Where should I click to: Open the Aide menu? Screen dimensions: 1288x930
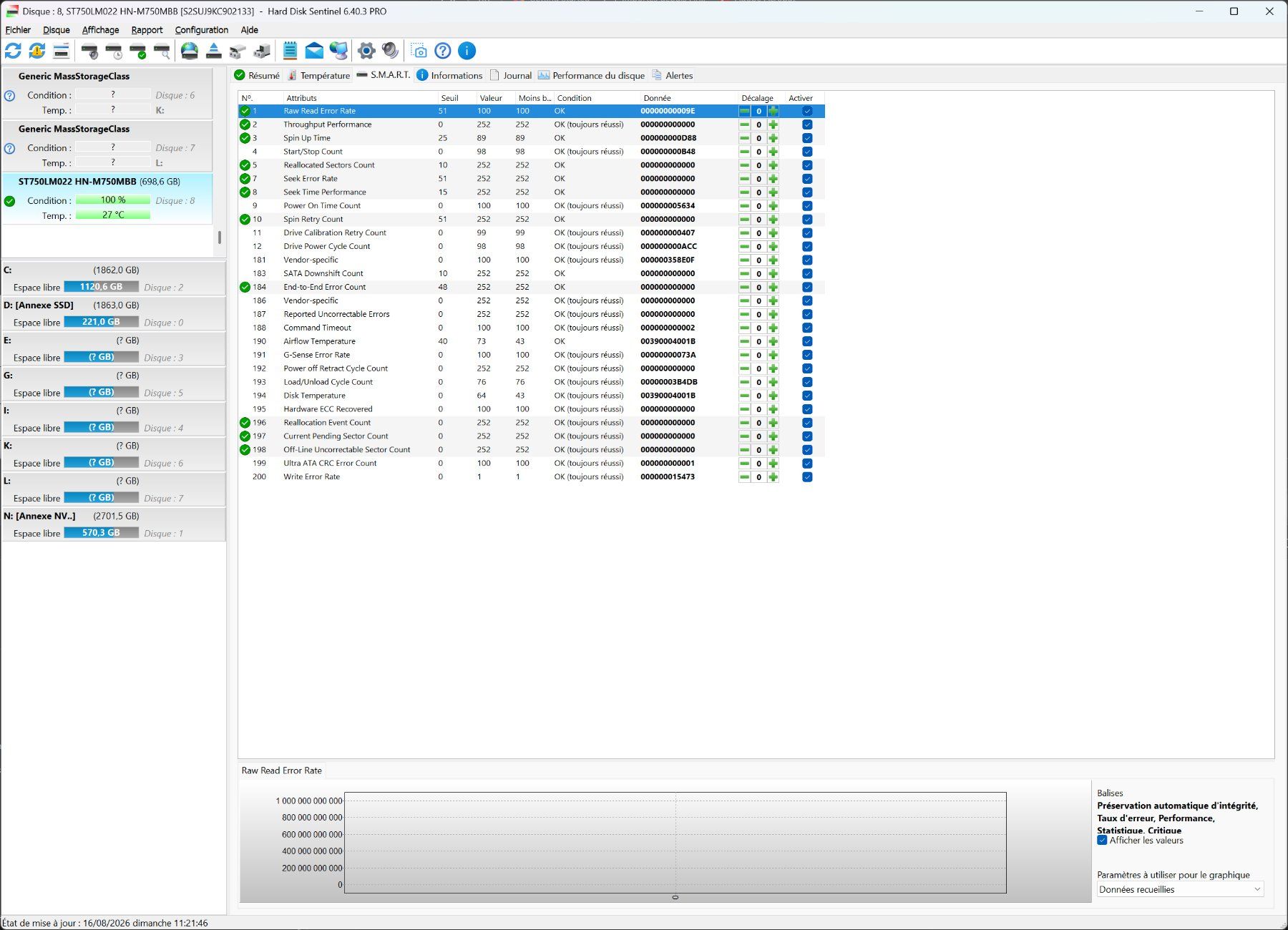[249, 30]
